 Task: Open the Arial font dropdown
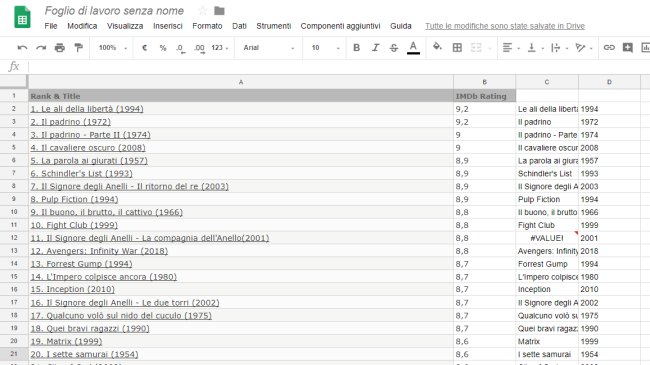pos(269,48)
